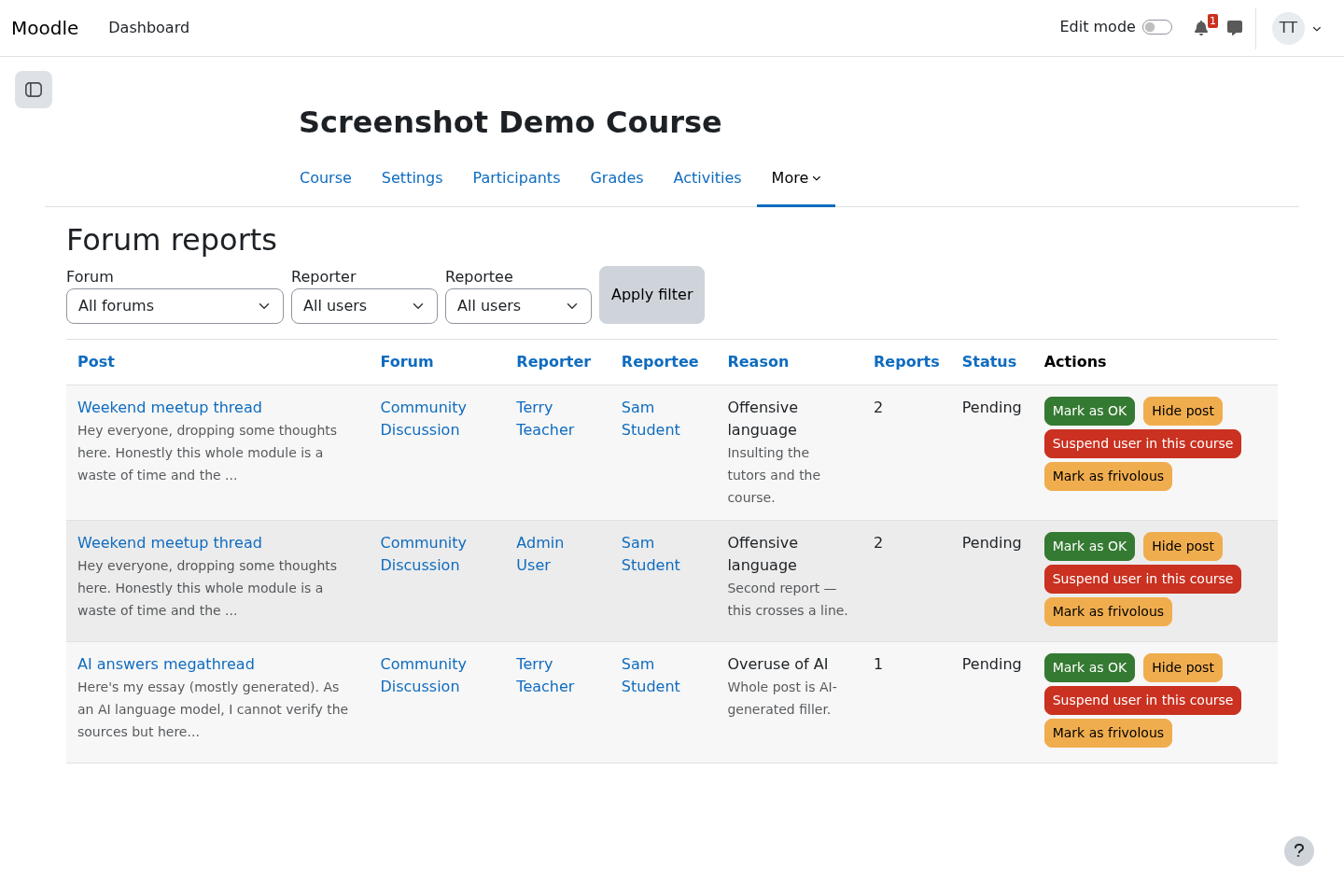Image resolution: width=1344 pixels, height=896 pixels.
Task: Open the Forum filter dropdown
Action: coord(175,306)
